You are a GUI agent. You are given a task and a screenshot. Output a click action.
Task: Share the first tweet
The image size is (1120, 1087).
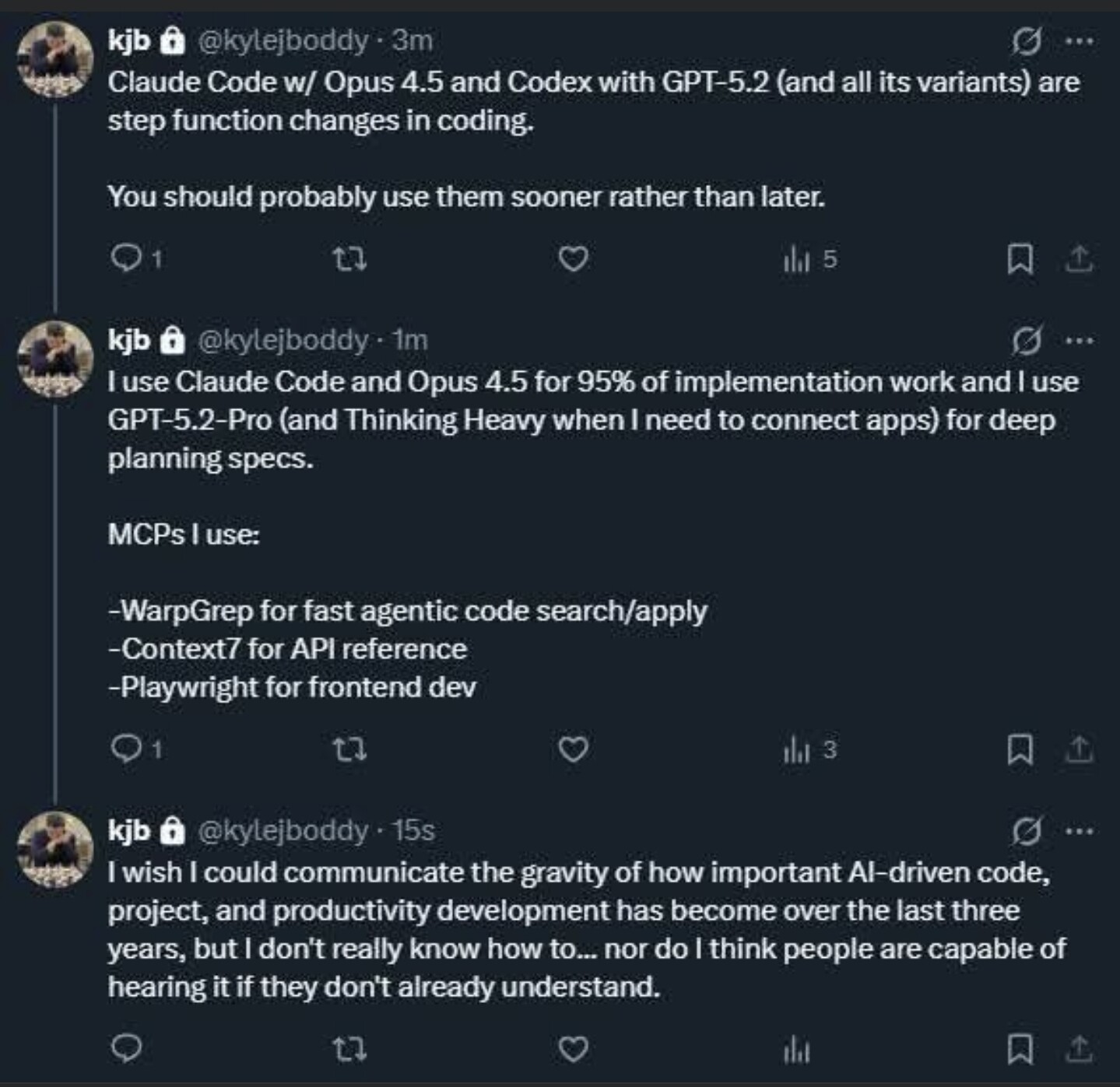tap(1079, 259)
